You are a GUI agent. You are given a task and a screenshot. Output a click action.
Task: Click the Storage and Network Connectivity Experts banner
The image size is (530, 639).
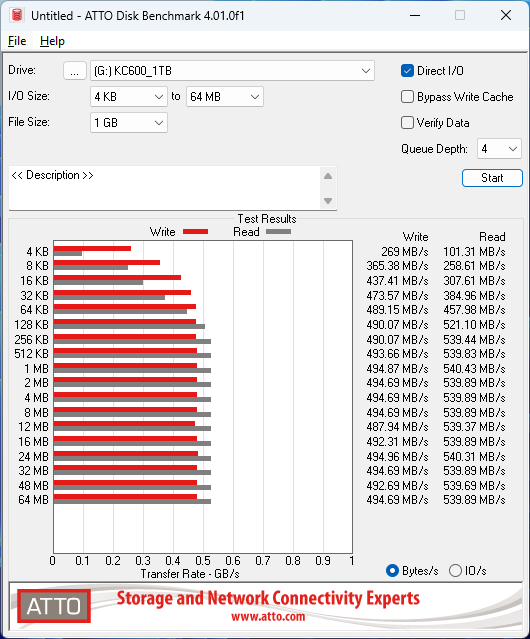(x=268, y=598)
